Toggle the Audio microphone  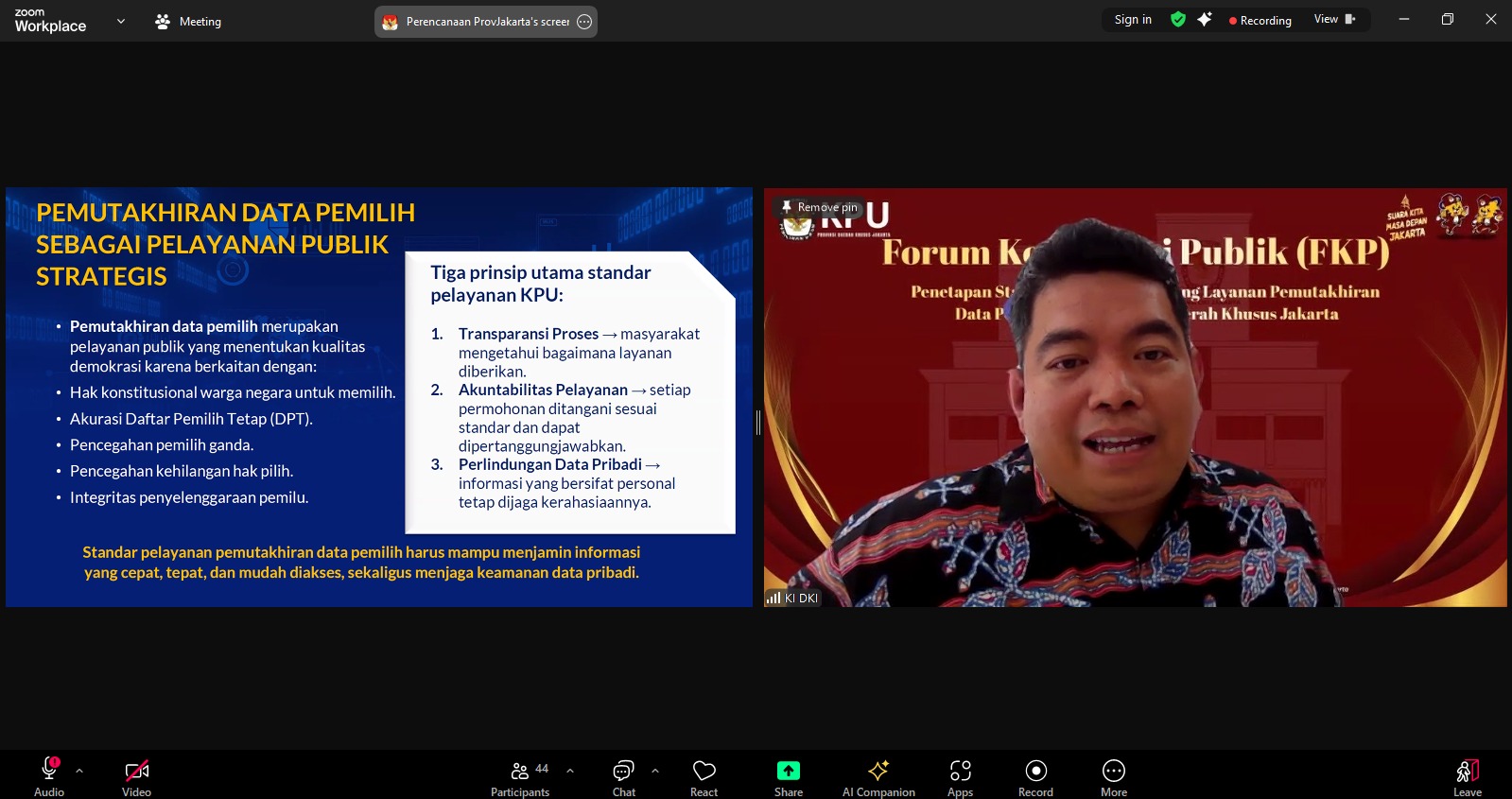click(49, 775)
